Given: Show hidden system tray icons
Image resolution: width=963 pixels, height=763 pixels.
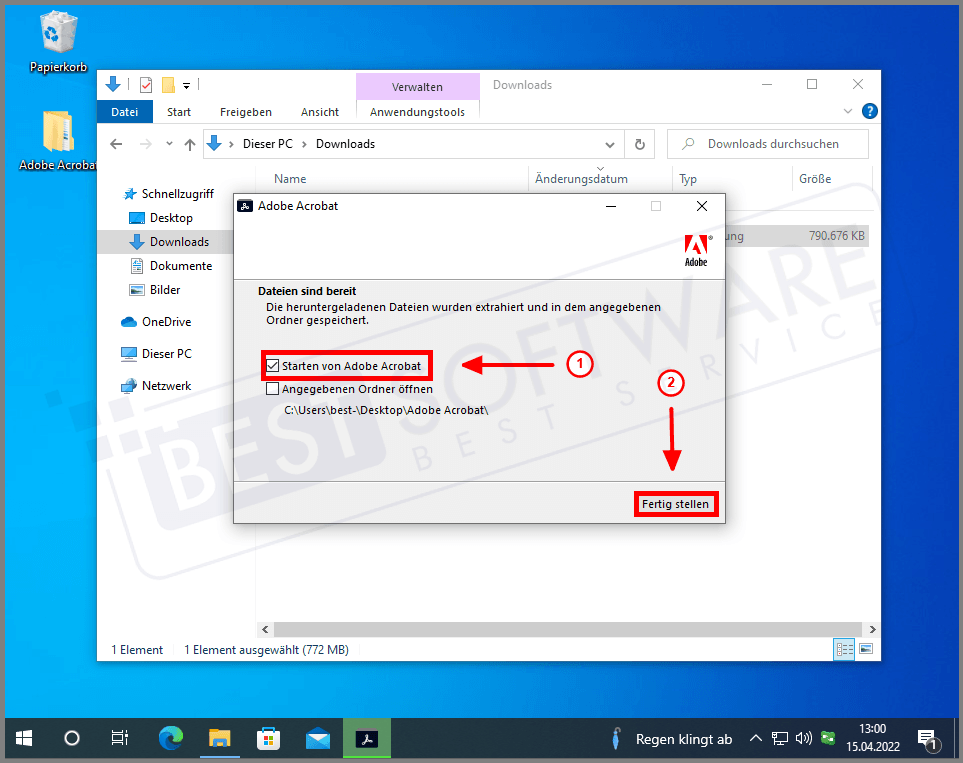Looking at the screenshot, I should [x=756, y=739].
